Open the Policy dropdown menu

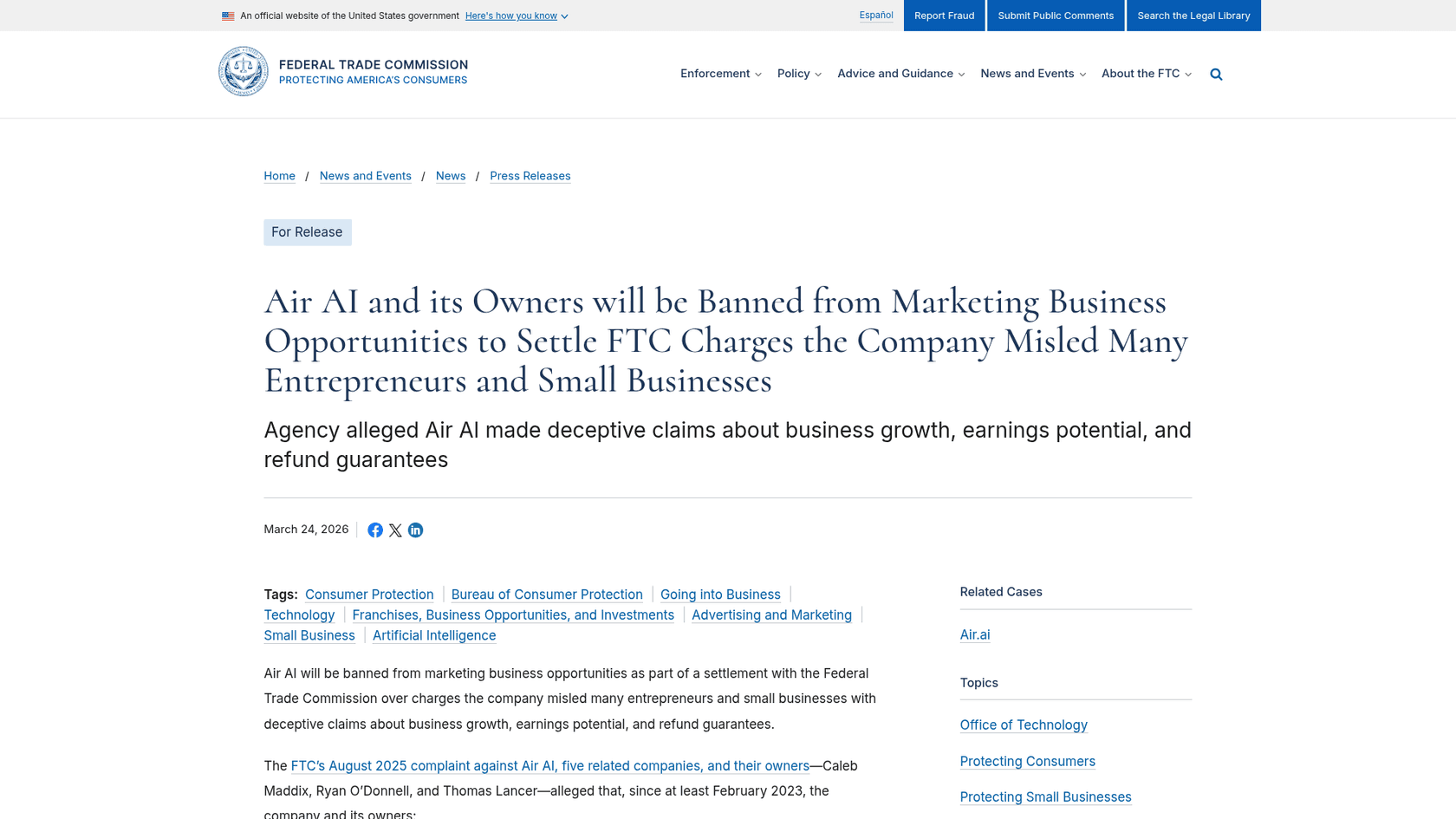tap(799, 74)
